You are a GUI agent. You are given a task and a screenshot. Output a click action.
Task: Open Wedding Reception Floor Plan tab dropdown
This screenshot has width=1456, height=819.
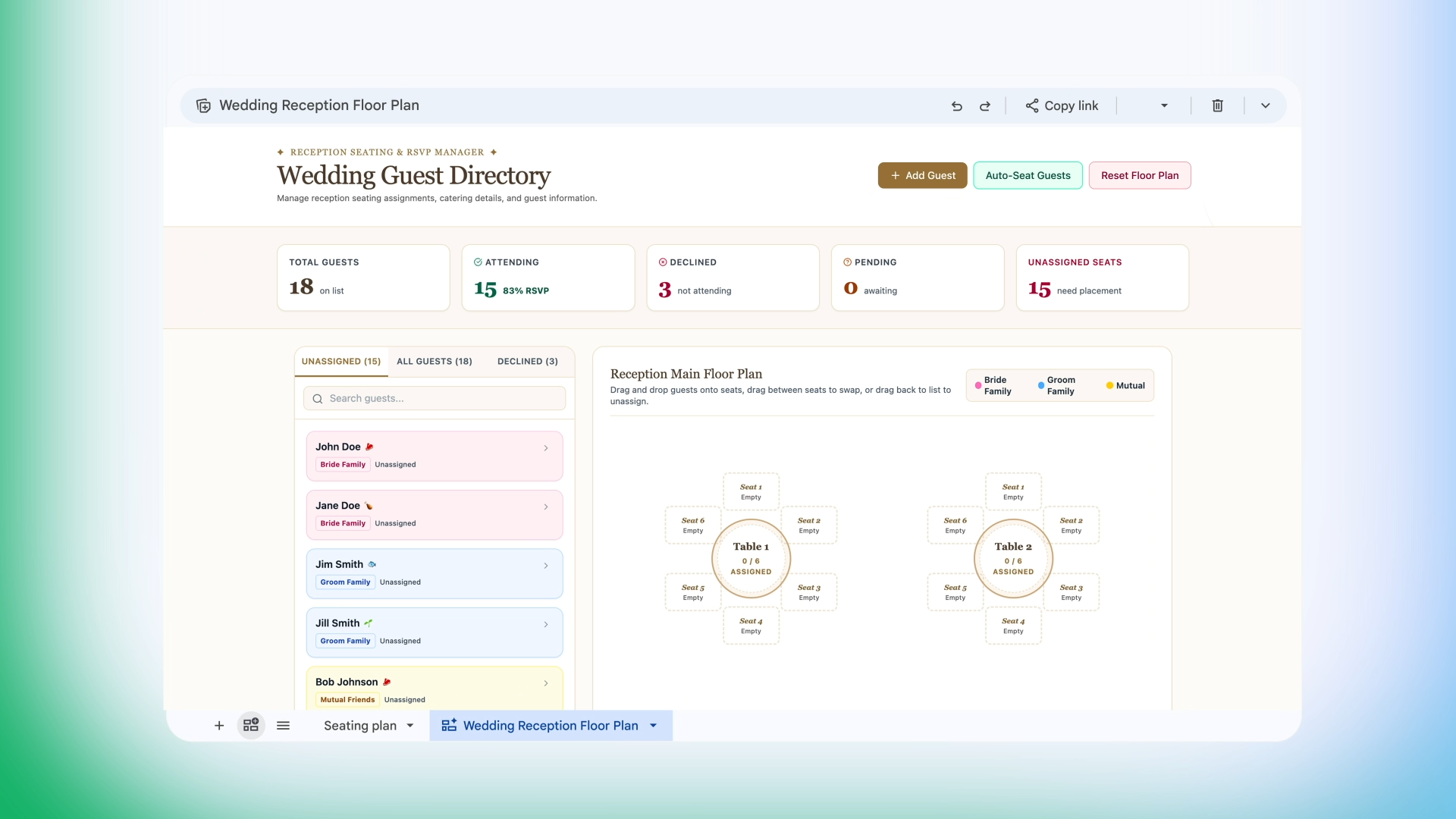click(653, 726)
